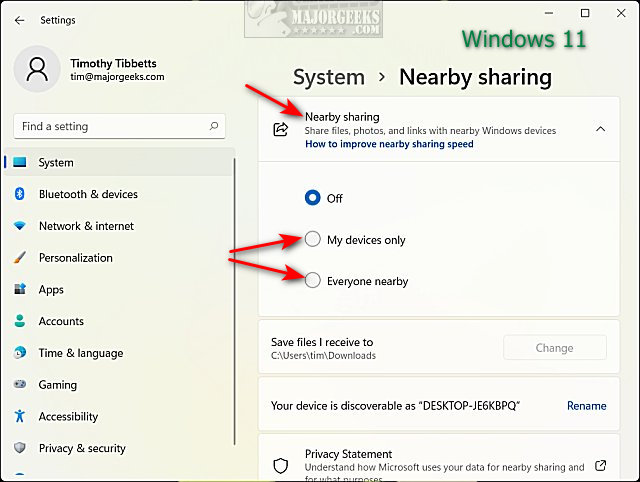Screen dimensions: 640x482
Task: Open Accounts settings category
Action: click(x=119, y=321)
